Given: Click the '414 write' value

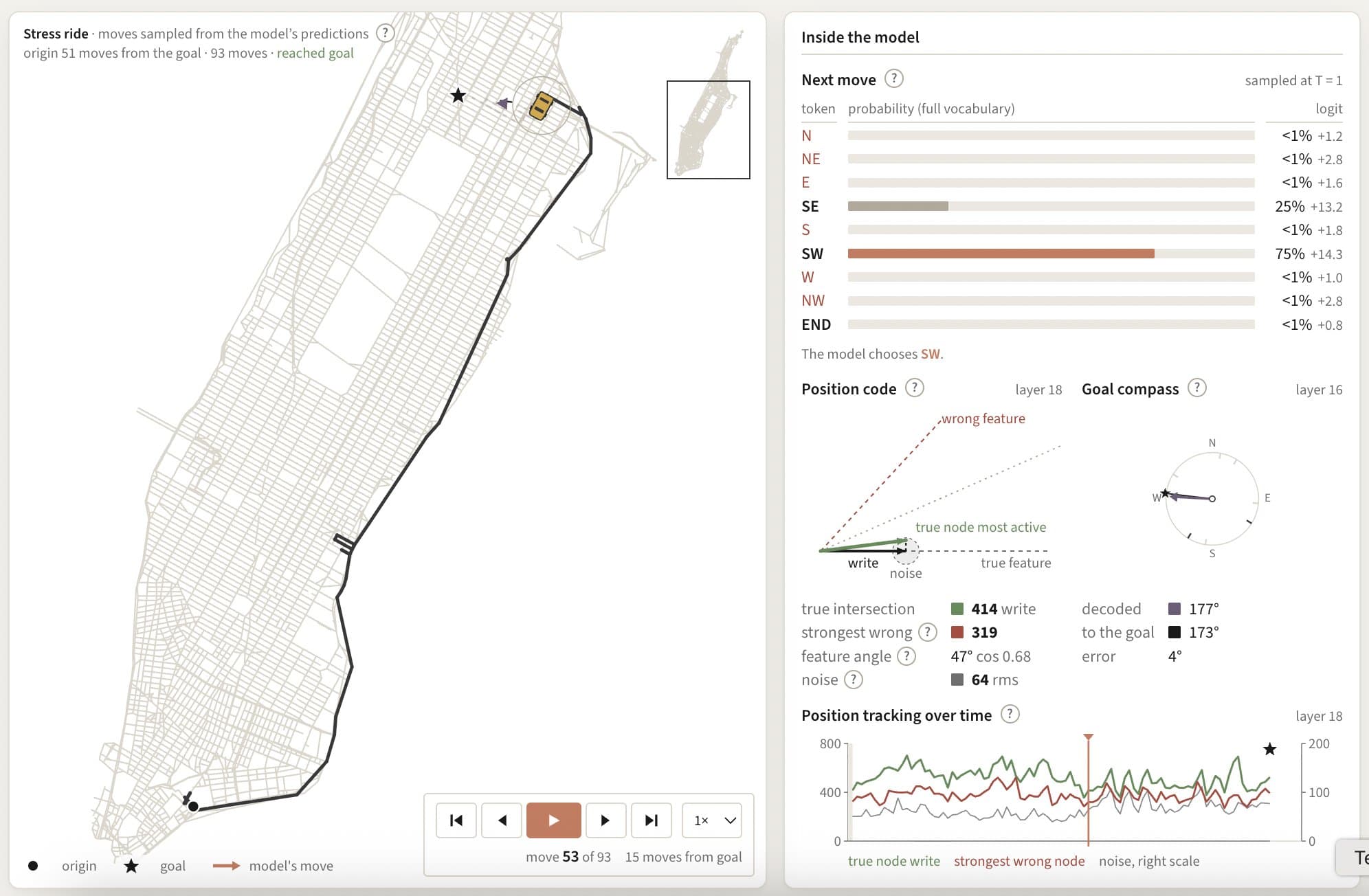Looking at the screenshot, I should [x=1003, y=609].
